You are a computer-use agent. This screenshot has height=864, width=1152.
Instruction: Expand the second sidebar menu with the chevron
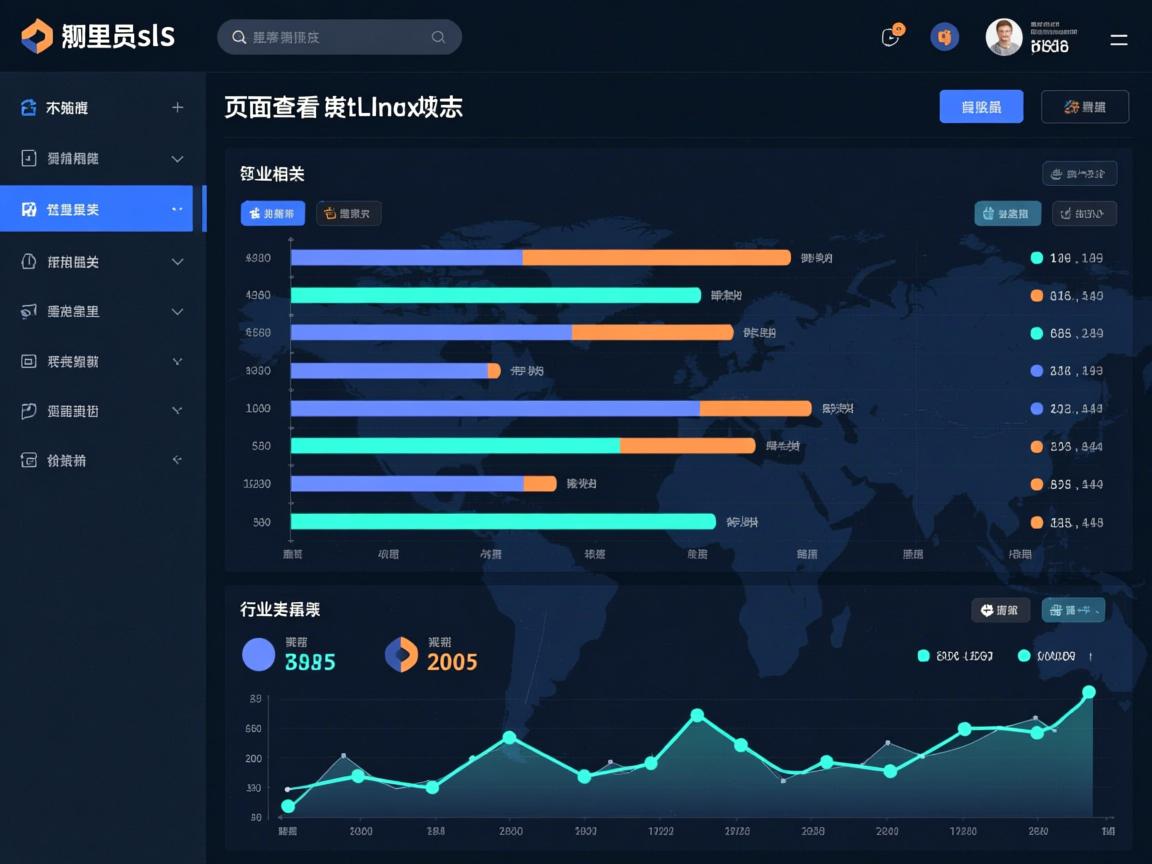[177, 158]
